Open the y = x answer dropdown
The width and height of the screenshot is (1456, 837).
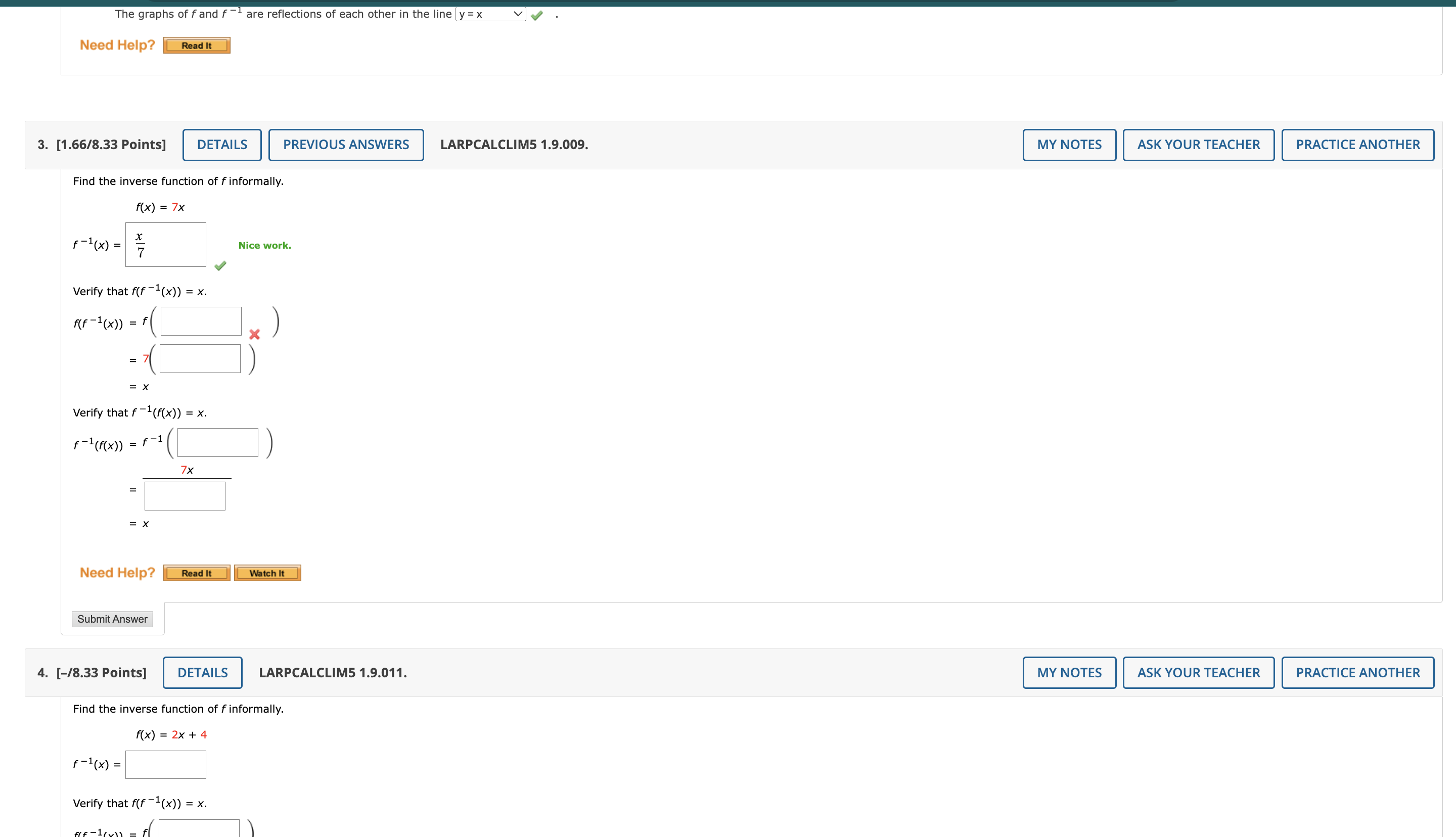(x=489, y=14)
